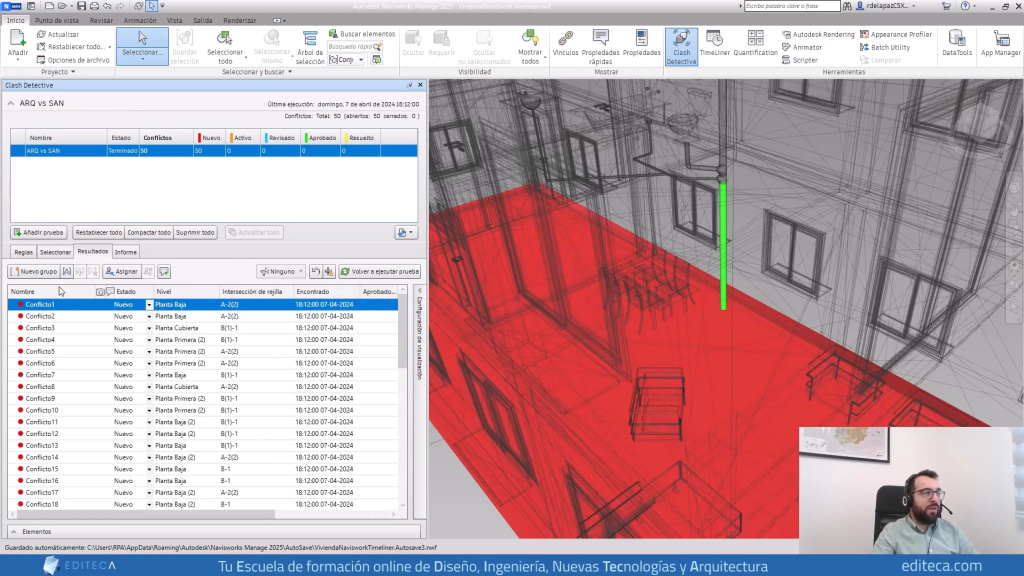Open Opciones de archivo
Image resolution: width=1024 pixels, height=576 pixels.
tap(73, 60)
